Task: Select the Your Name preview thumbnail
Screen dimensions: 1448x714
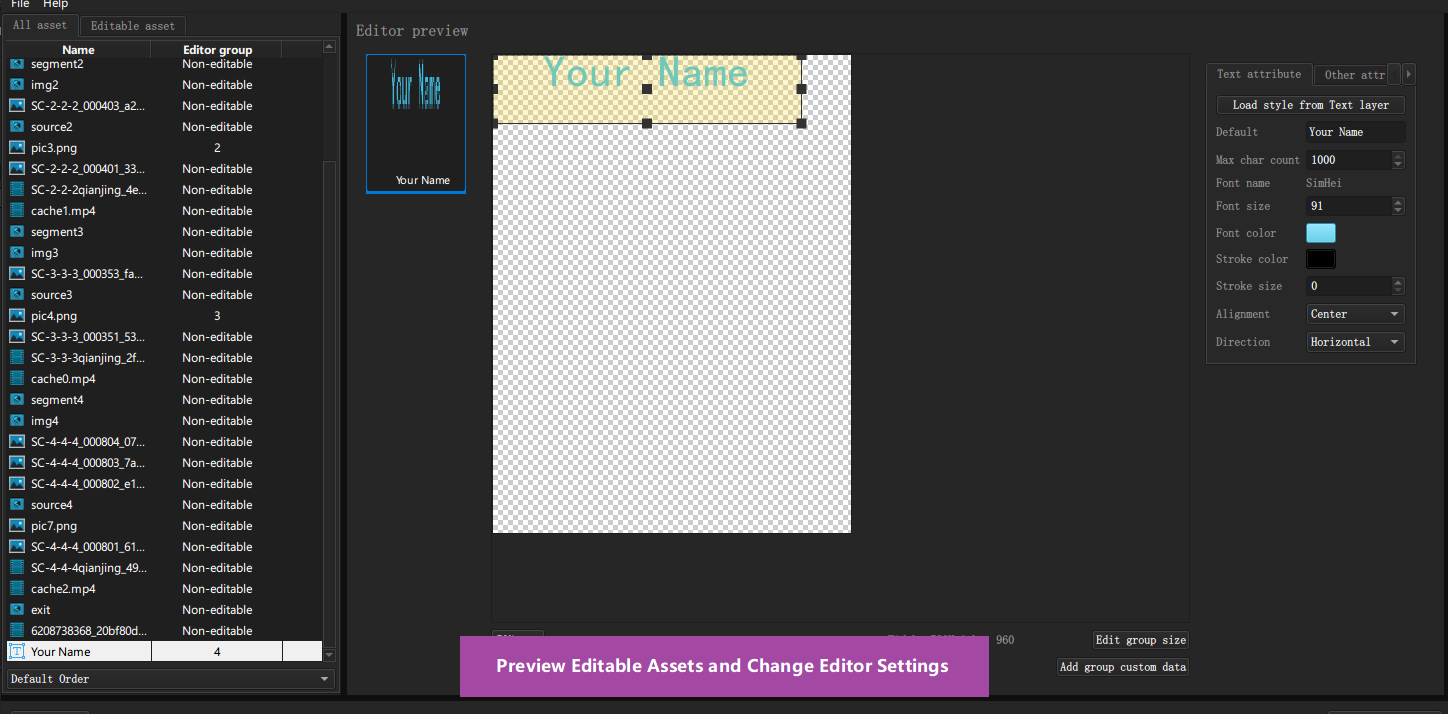Action: tap(415, 123)
